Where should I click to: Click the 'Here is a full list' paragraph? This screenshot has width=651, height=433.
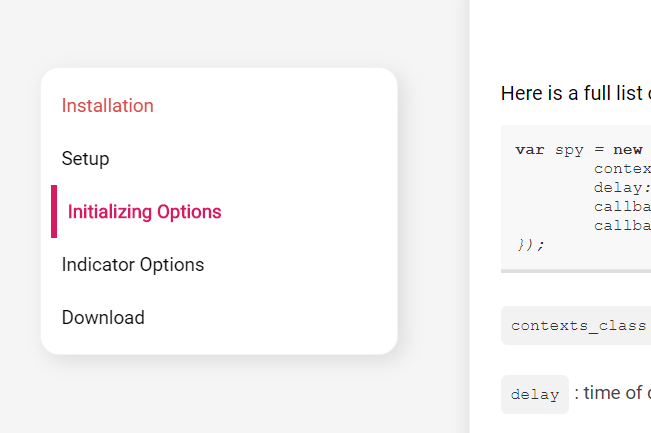[576, 93]
